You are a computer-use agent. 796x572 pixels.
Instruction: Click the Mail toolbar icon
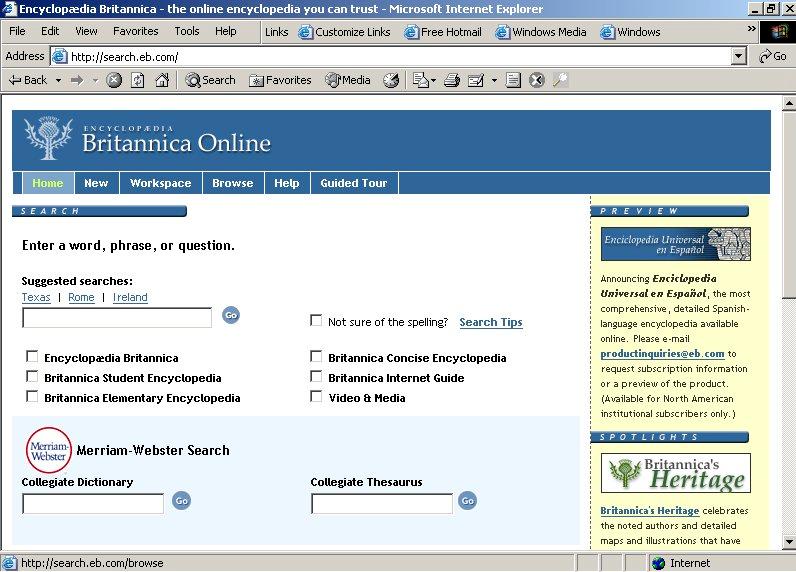point(420,80)
